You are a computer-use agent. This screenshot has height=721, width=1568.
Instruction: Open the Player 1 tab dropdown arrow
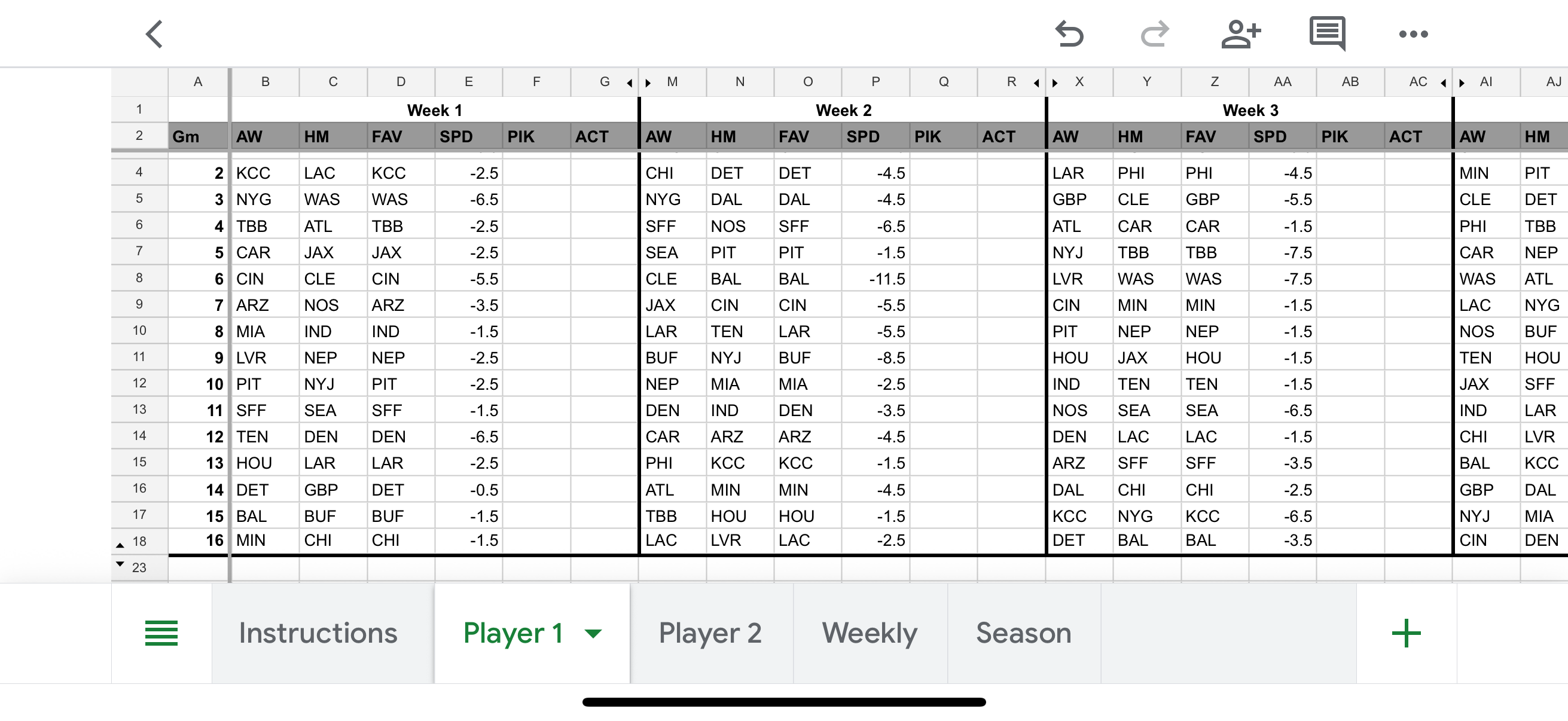(x=593, y=633)
